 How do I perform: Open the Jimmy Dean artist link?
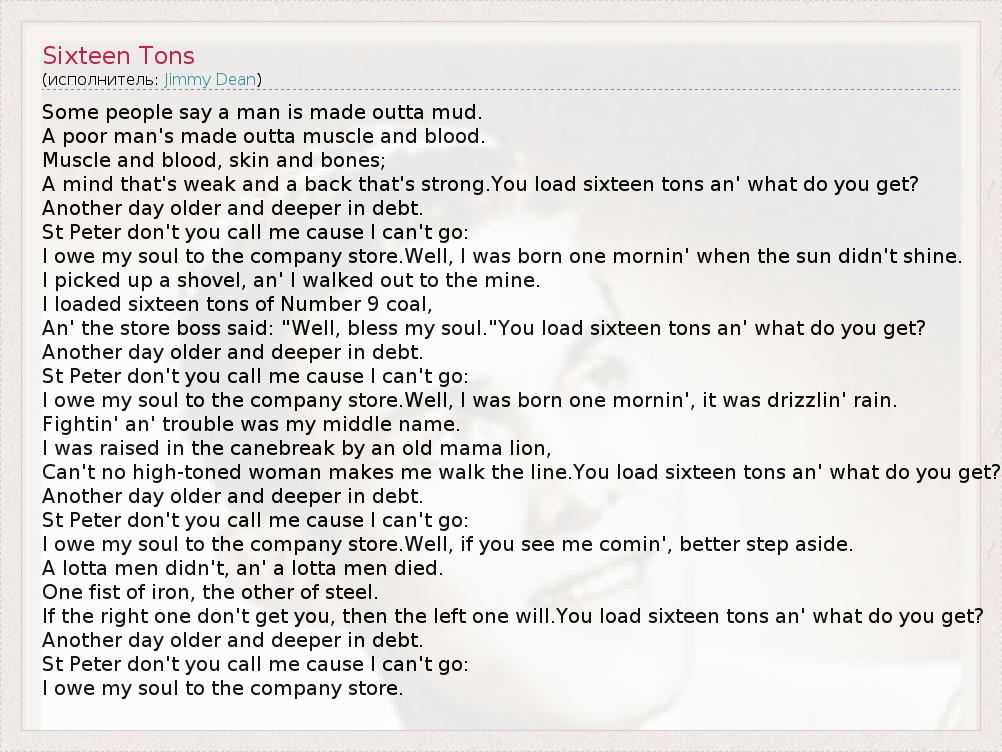point(210,79)
